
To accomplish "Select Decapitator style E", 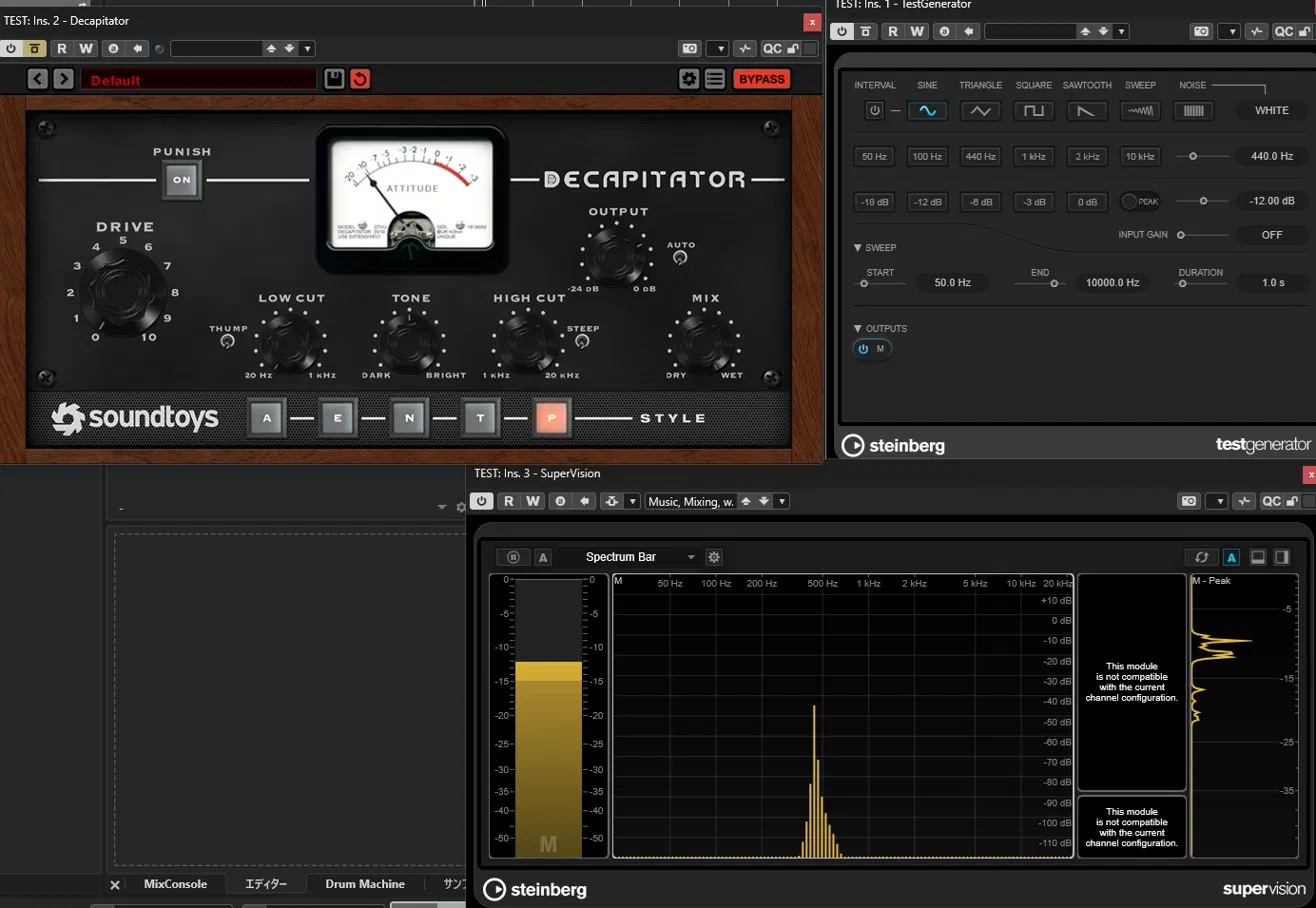I will click(338, 418).
